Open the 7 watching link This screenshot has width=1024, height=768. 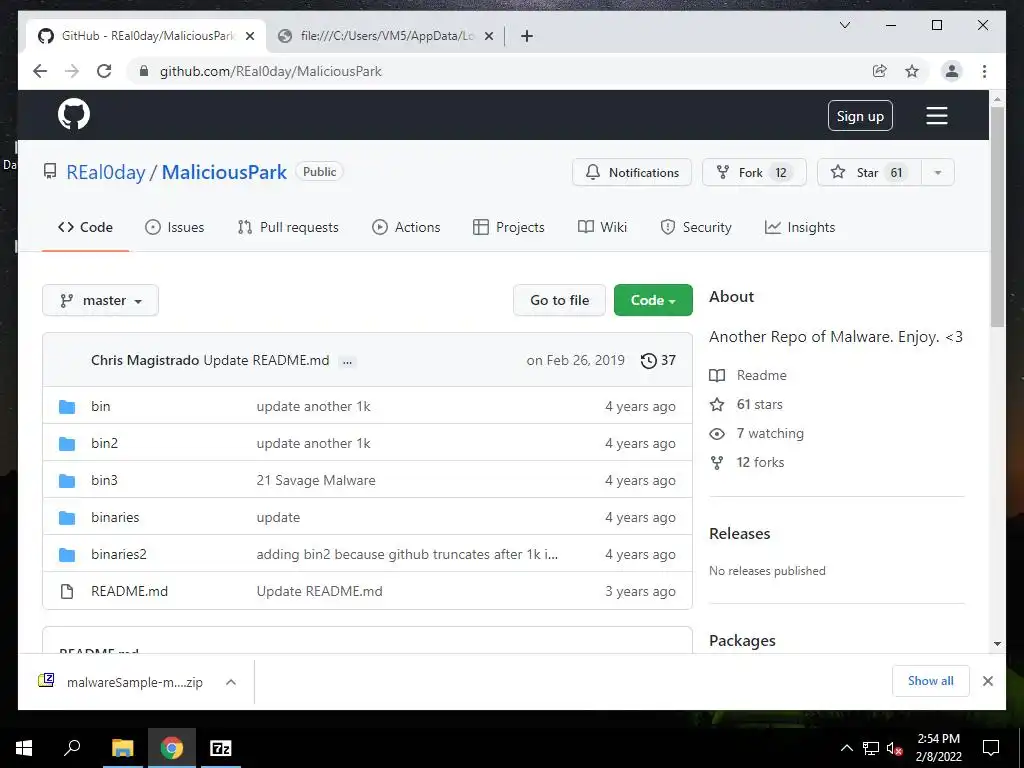[x=770, y=434]
